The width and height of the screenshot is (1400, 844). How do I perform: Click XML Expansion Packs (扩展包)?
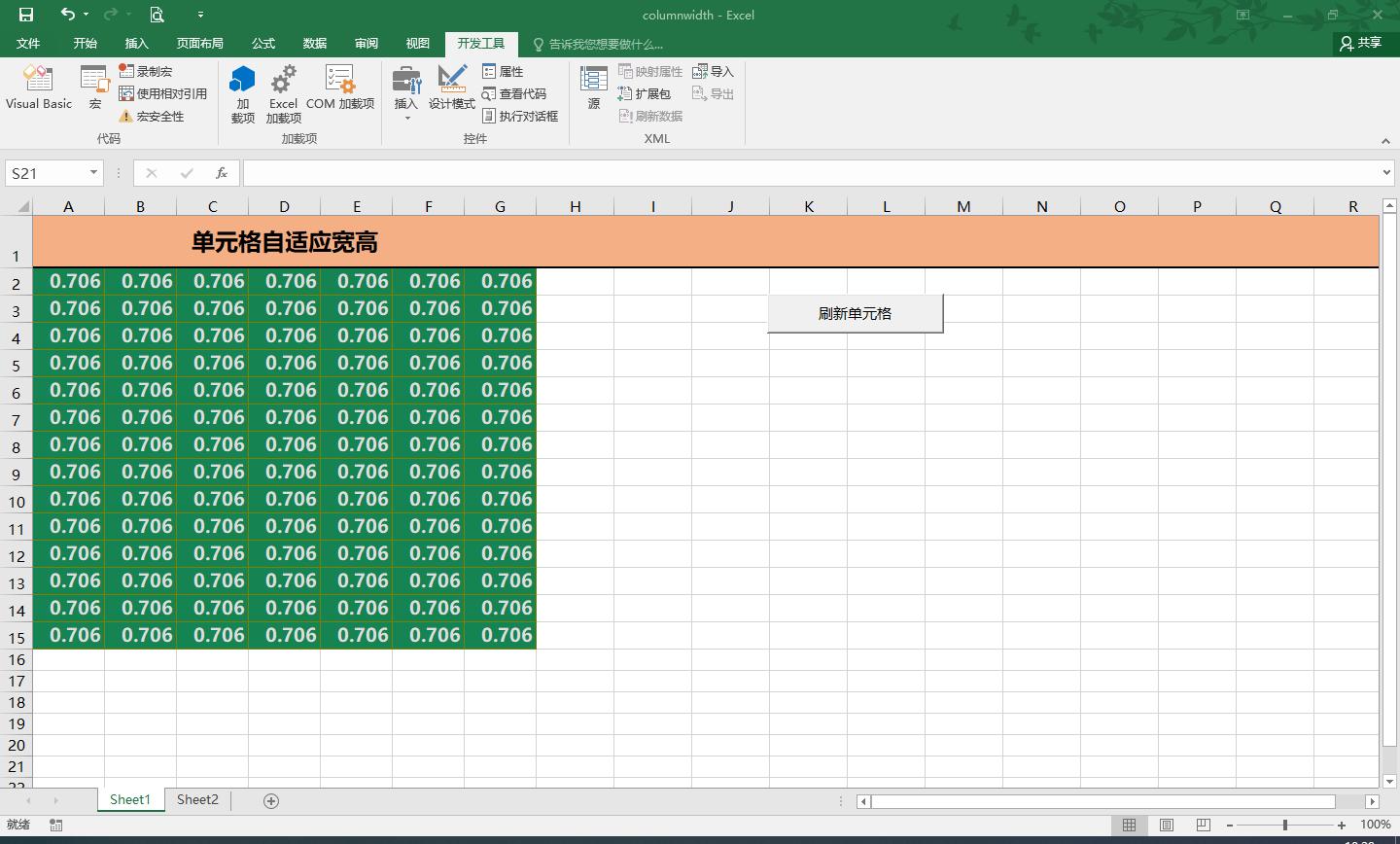point(644,93)
